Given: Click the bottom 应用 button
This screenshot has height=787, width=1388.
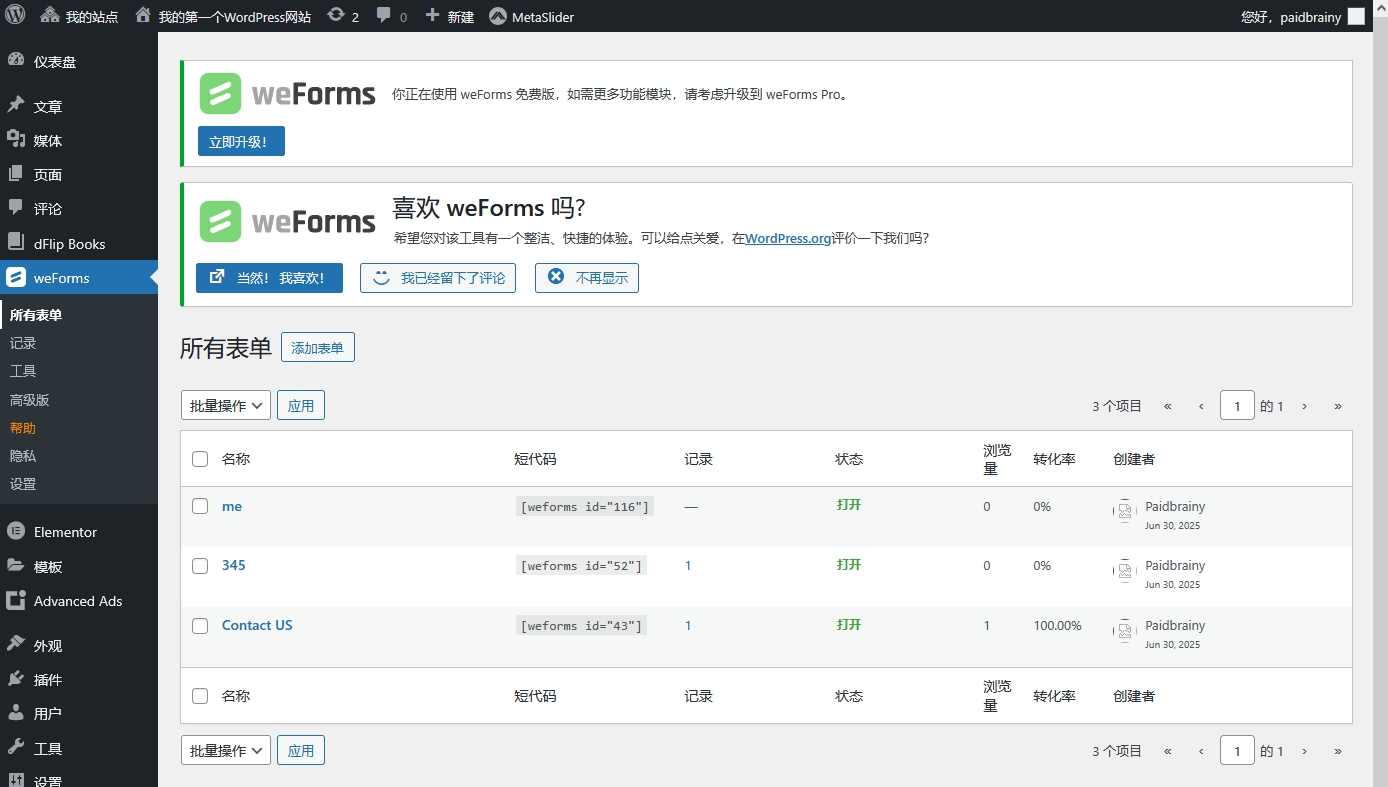Looking at the screenshot, I should pyautogui.click(x=301, y=750).
